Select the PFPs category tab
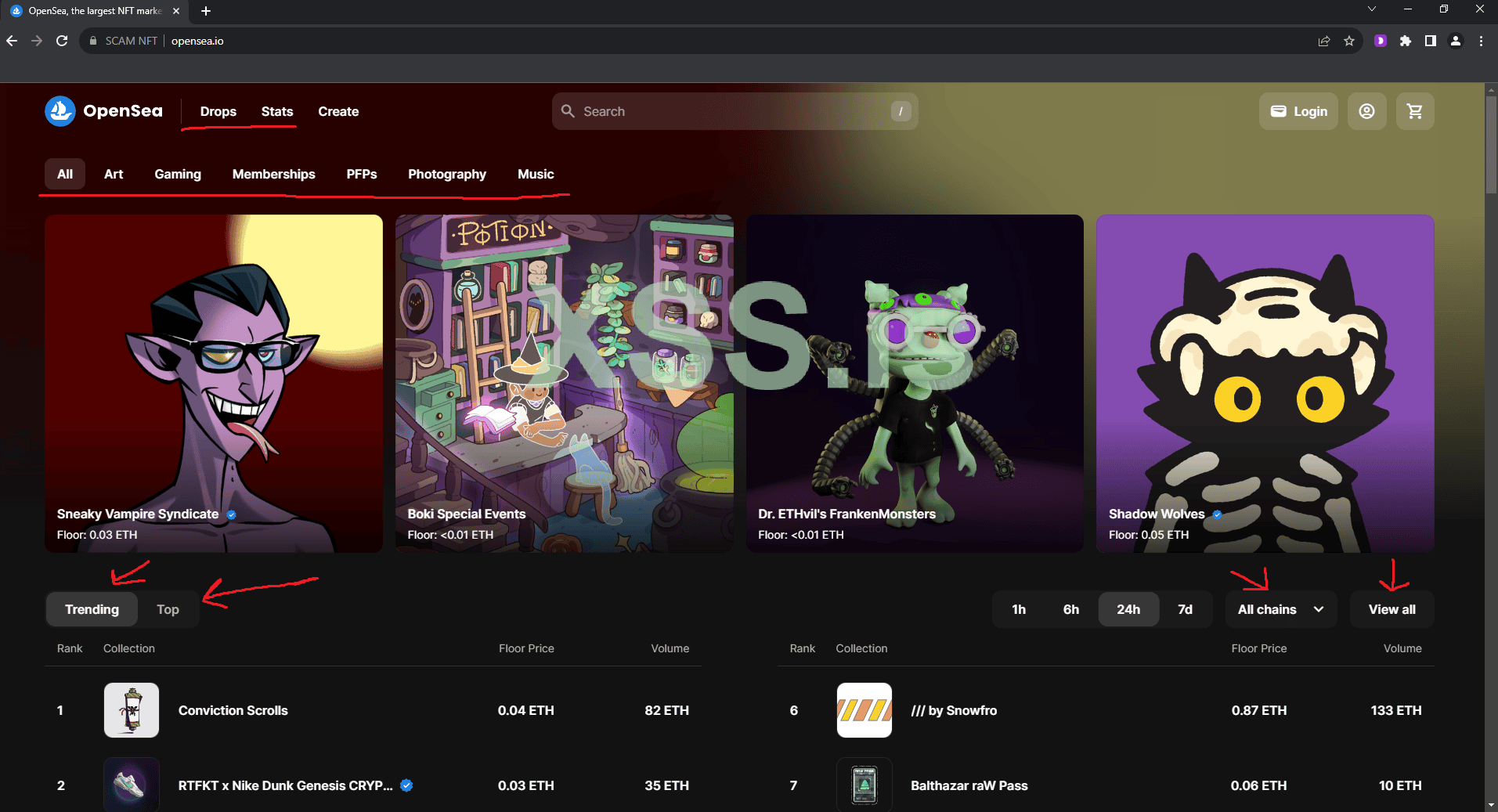The image size is (1498, 812). (x=362, y=174)
